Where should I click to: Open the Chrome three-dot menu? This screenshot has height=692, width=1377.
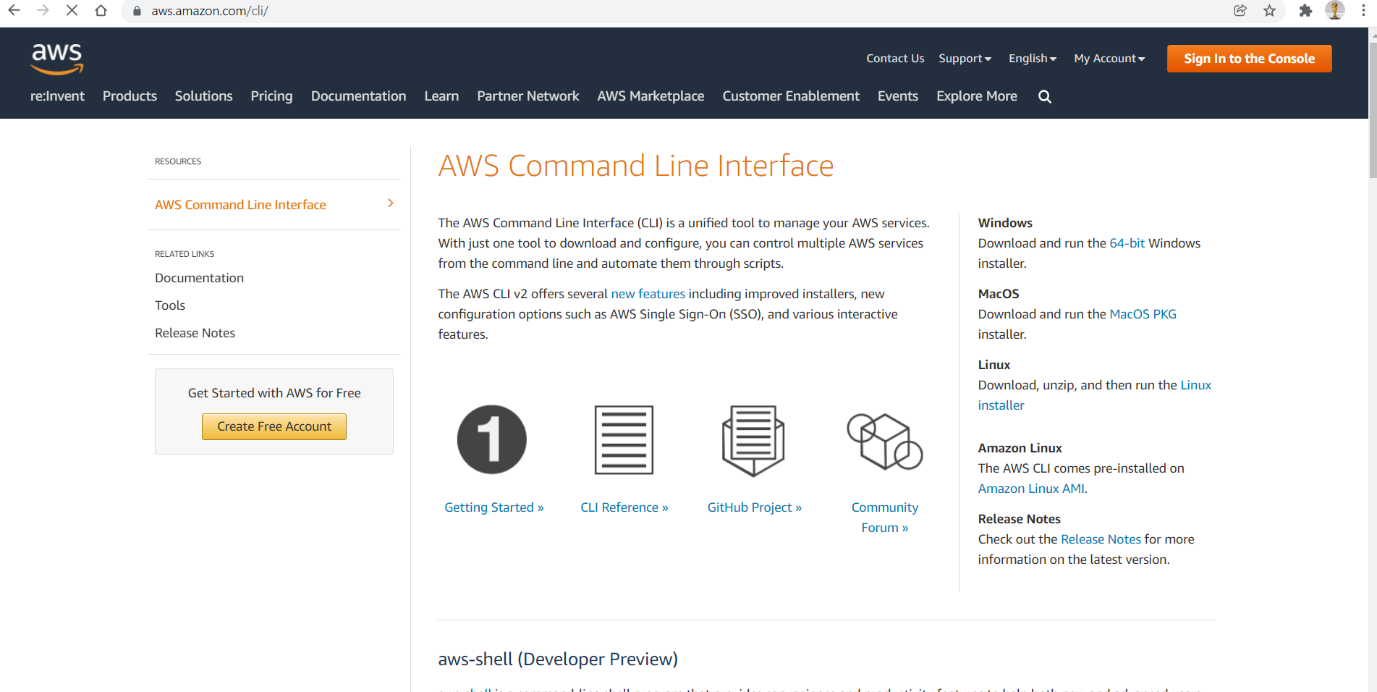coord(1363,11)
